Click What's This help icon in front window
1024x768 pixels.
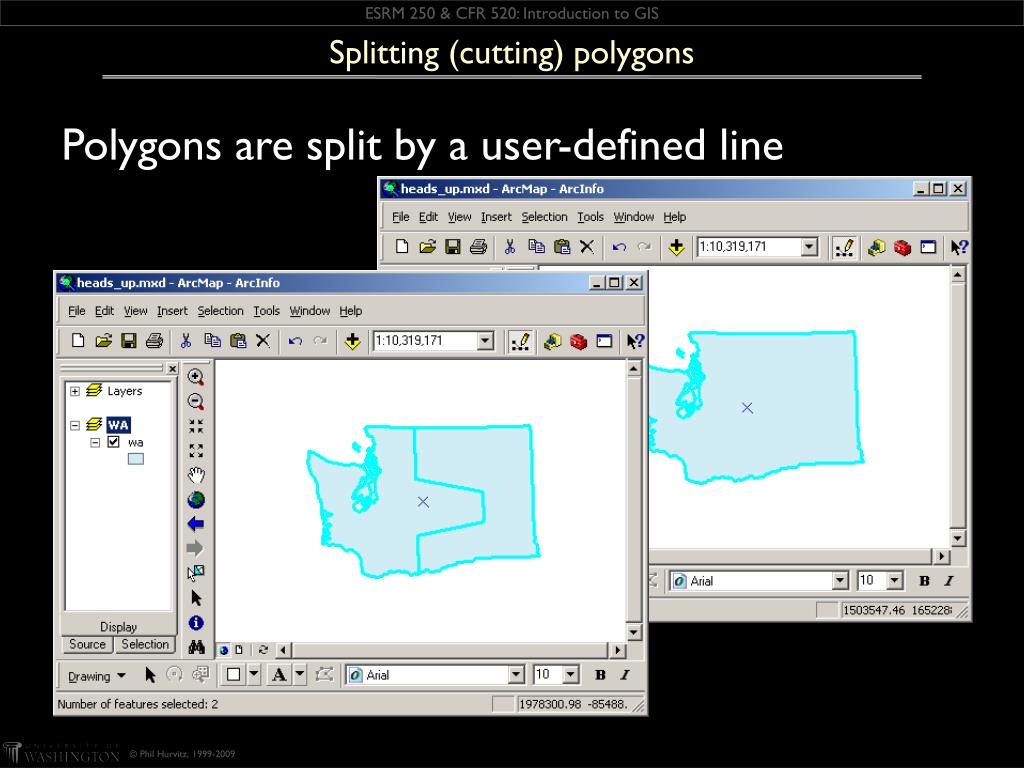[635, 341]
